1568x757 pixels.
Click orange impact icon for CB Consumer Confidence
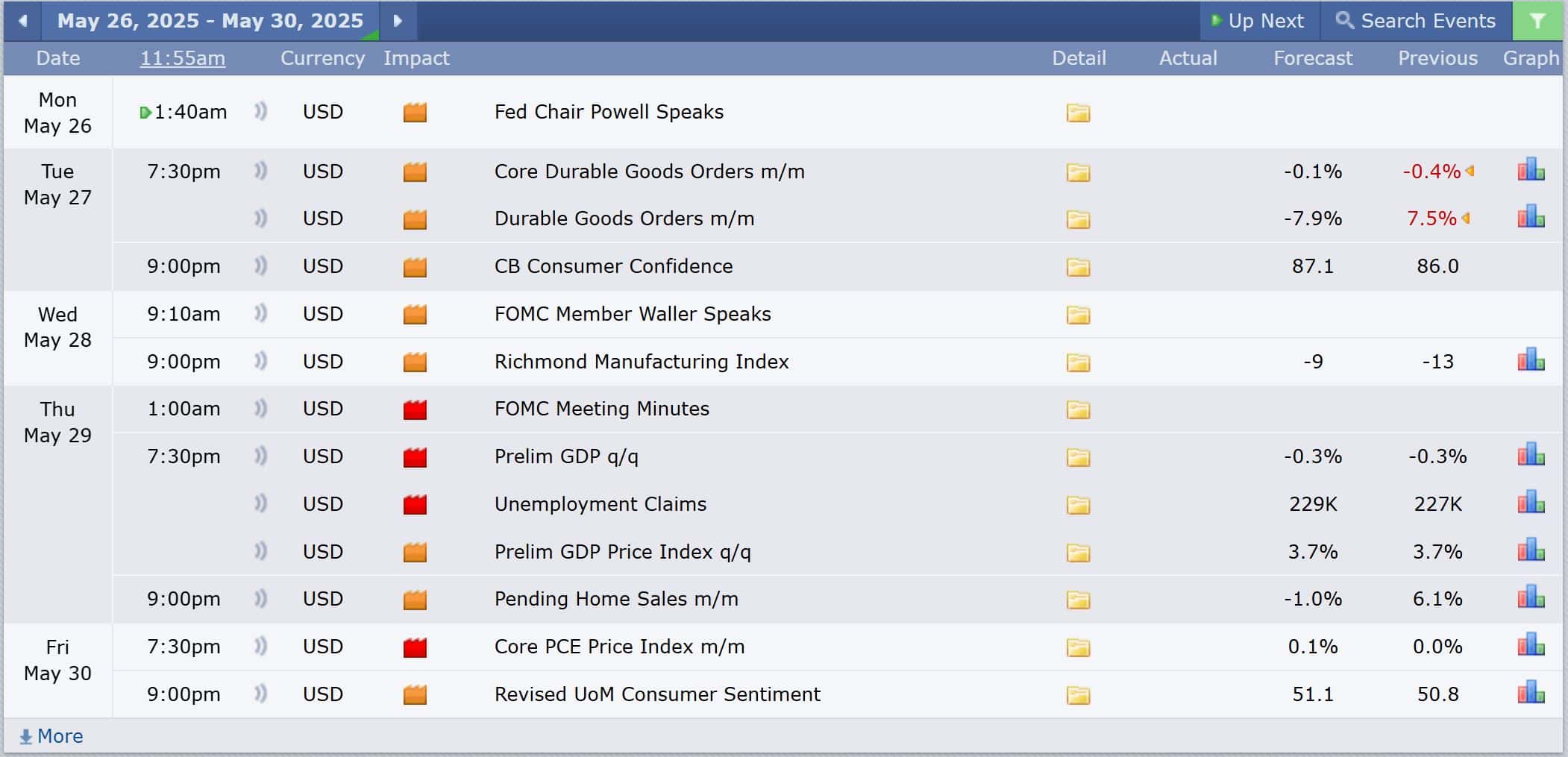(415, 267)
